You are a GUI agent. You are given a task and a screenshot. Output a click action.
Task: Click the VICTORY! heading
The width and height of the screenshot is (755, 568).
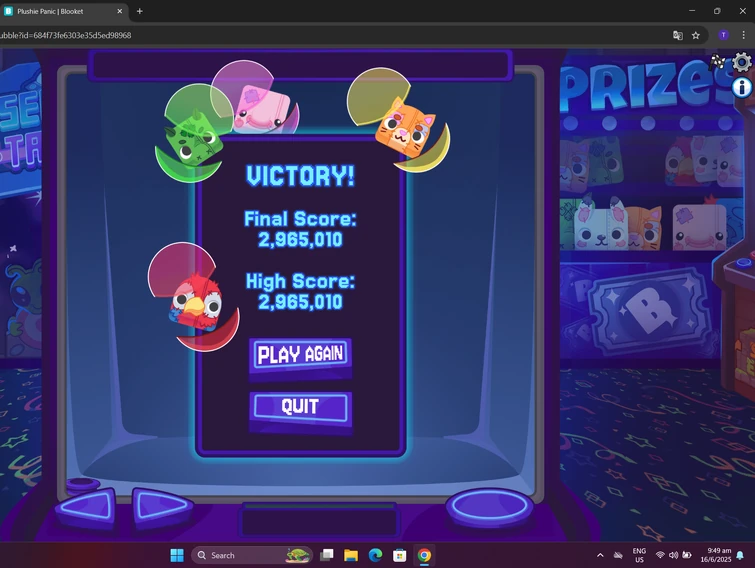(x=300, y=175)
